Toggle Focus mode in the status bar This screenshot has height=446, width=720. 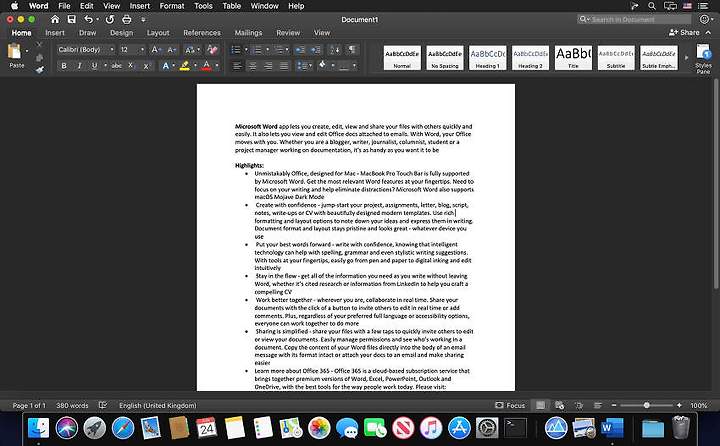click(510, 405)
